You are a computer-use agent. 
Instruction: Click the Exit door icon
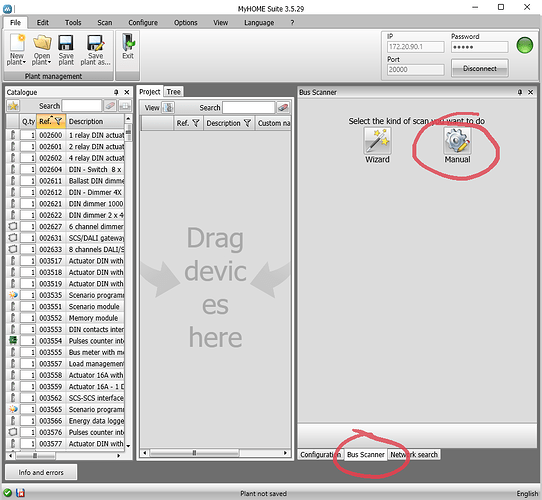pos(128,43)
